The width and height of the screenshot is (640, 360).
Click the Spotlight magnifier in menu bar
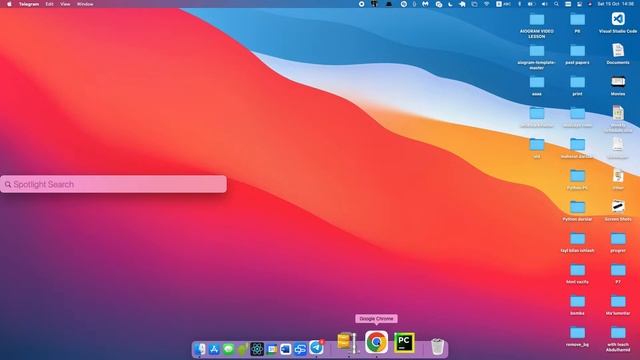[556, 4]
